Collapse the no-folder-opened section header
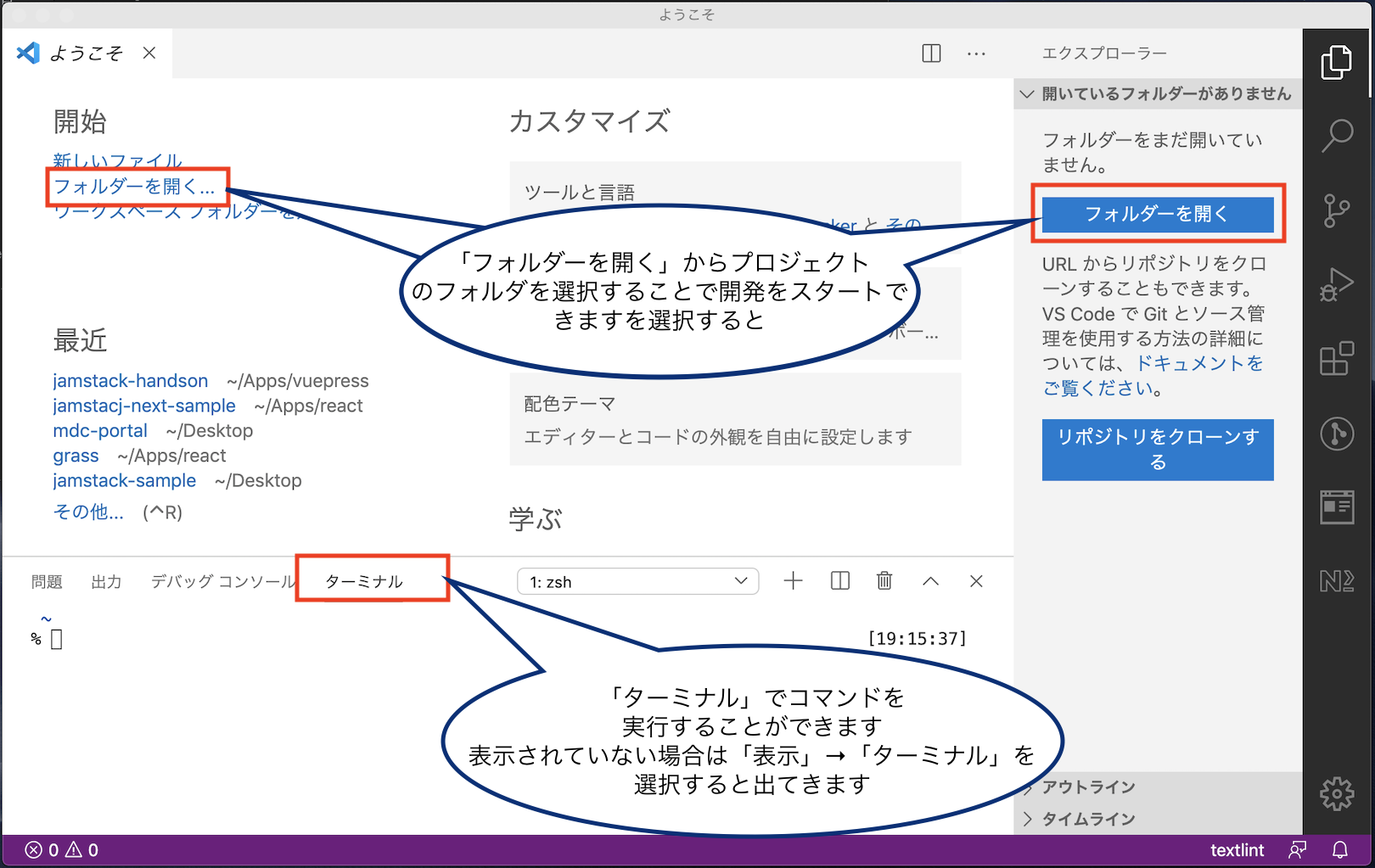Image resolution: width=1375 pixels, height=868 pixels. point(1158,93)
